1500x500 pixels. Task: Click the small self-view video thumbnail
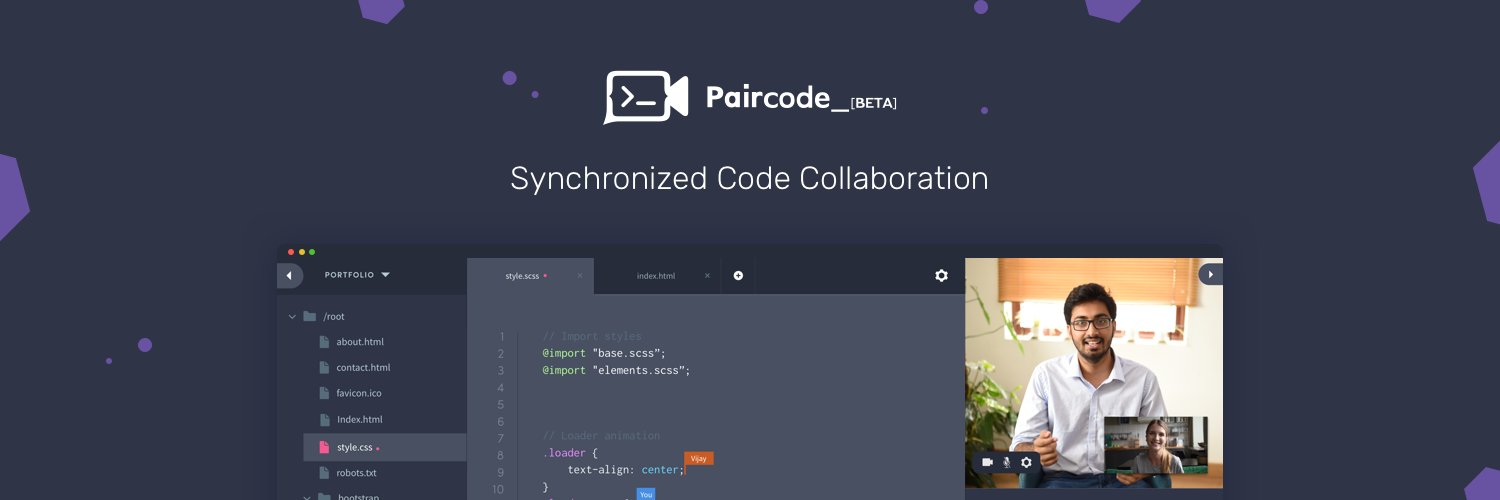click(1155, 445)
